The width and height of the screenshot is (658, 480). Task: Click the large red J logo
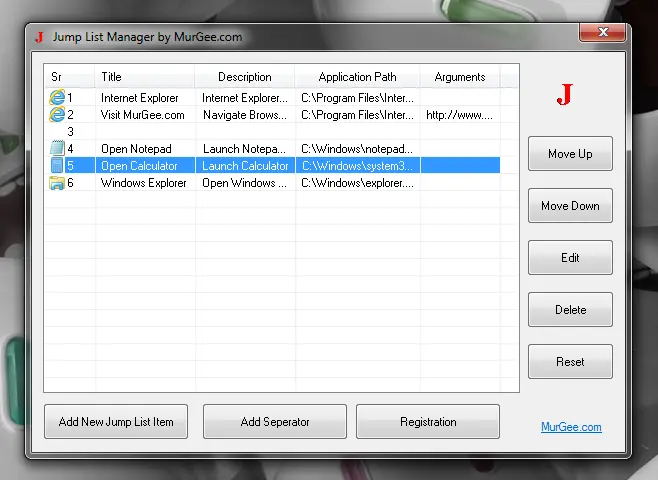565,95
